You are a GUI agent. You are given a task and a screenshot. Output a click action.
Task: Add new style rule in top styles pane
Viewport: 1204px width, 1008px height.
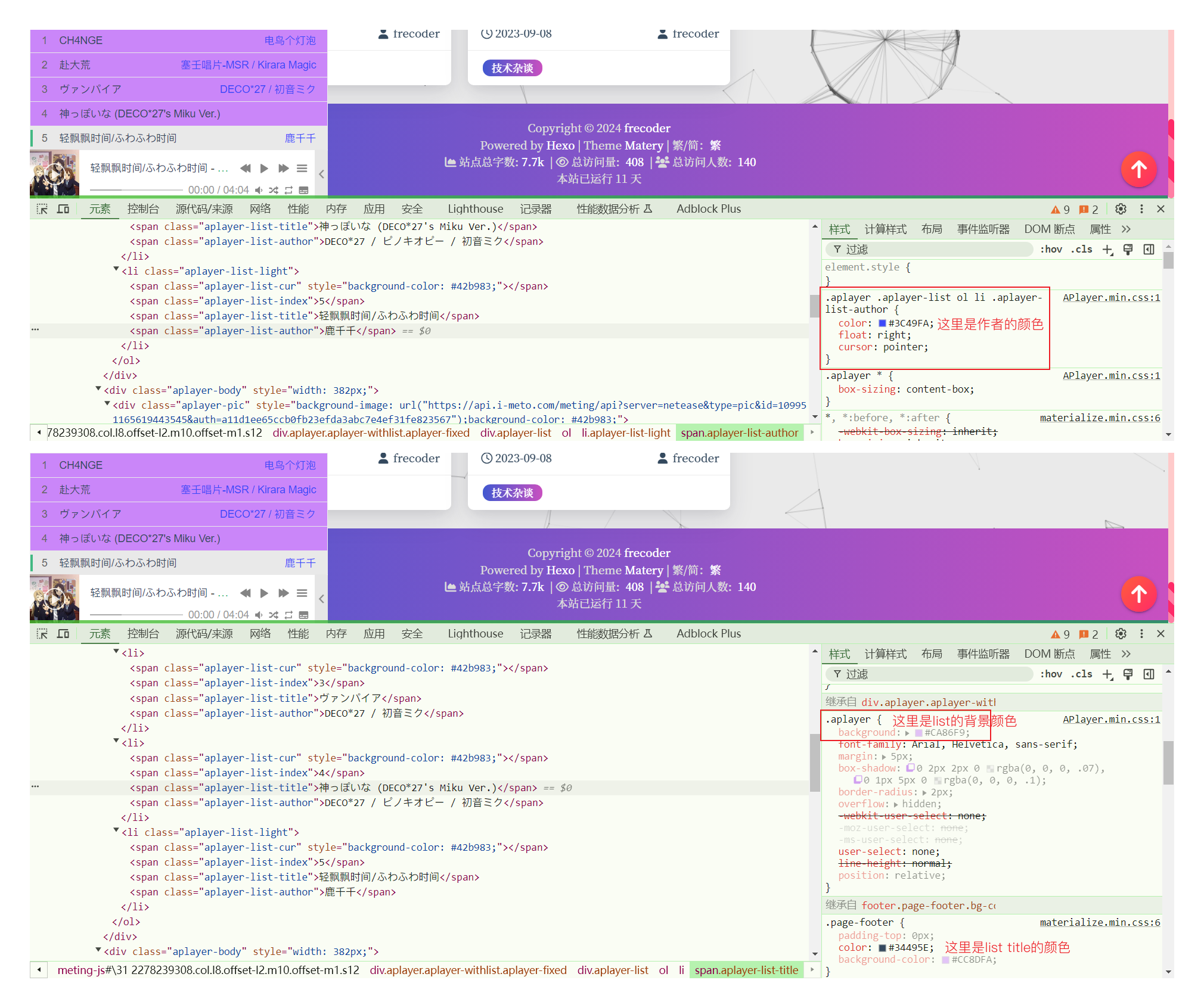[x=1107, y=250]
